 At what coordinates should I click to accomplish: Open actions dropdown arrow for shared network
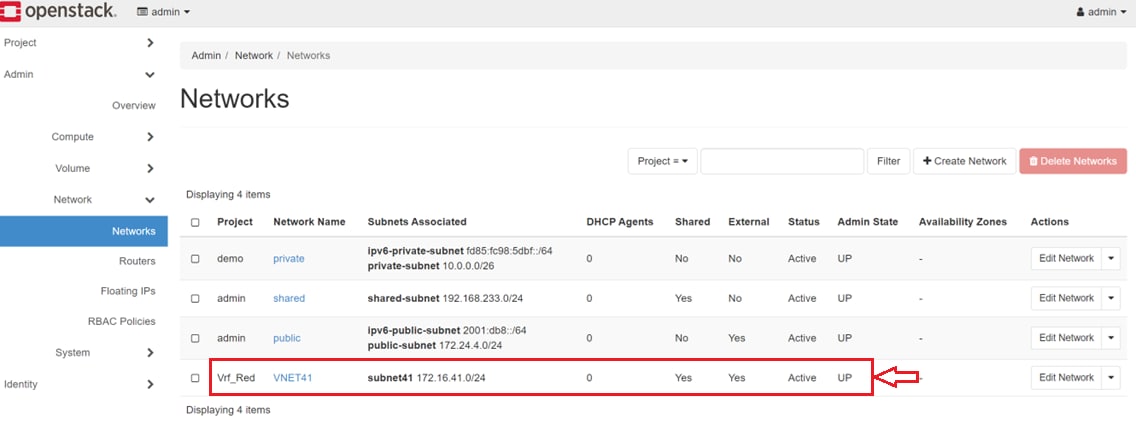[1111, 298]
